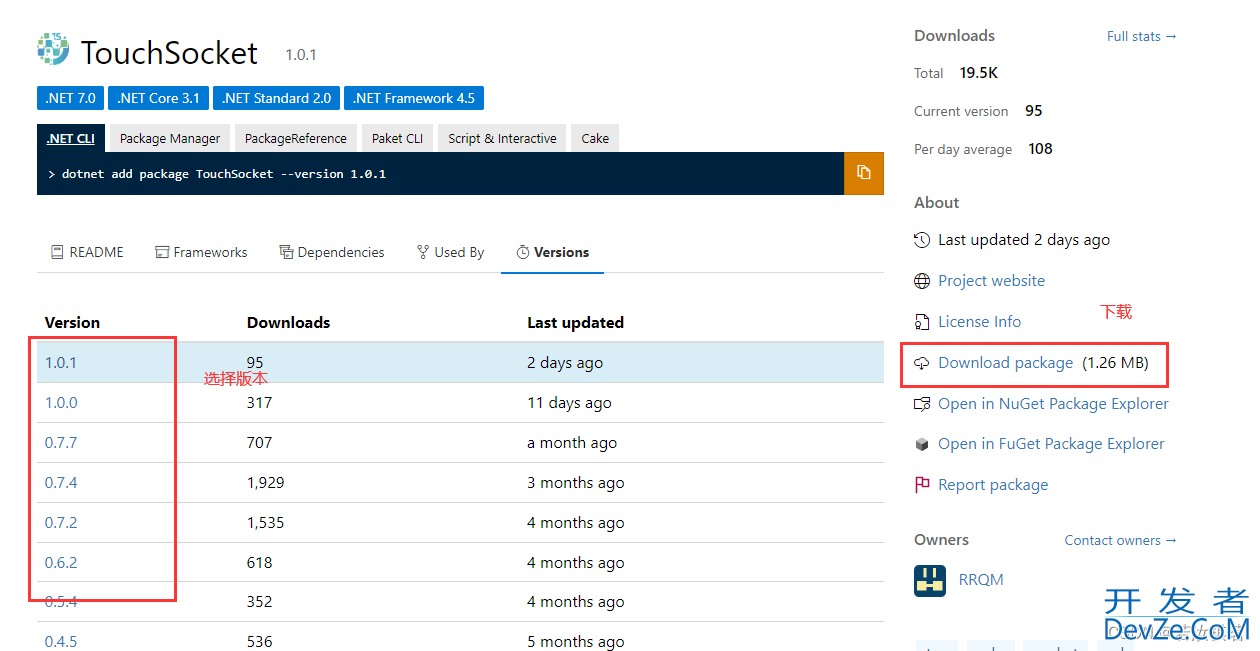Show the Dependencies tab
1260x651 pixels.
(332, 252)
